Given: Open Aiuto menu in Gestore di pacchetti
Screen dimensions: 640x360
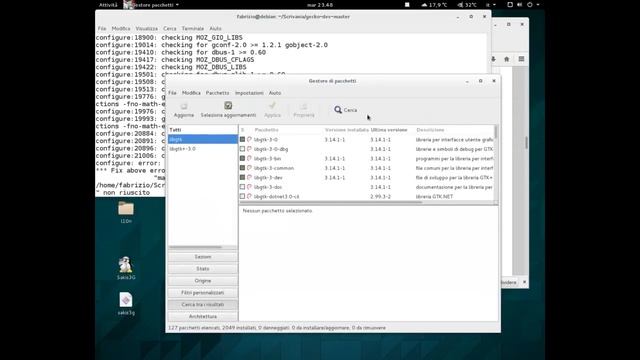Looking at the screenshot, I should point(275,93).
